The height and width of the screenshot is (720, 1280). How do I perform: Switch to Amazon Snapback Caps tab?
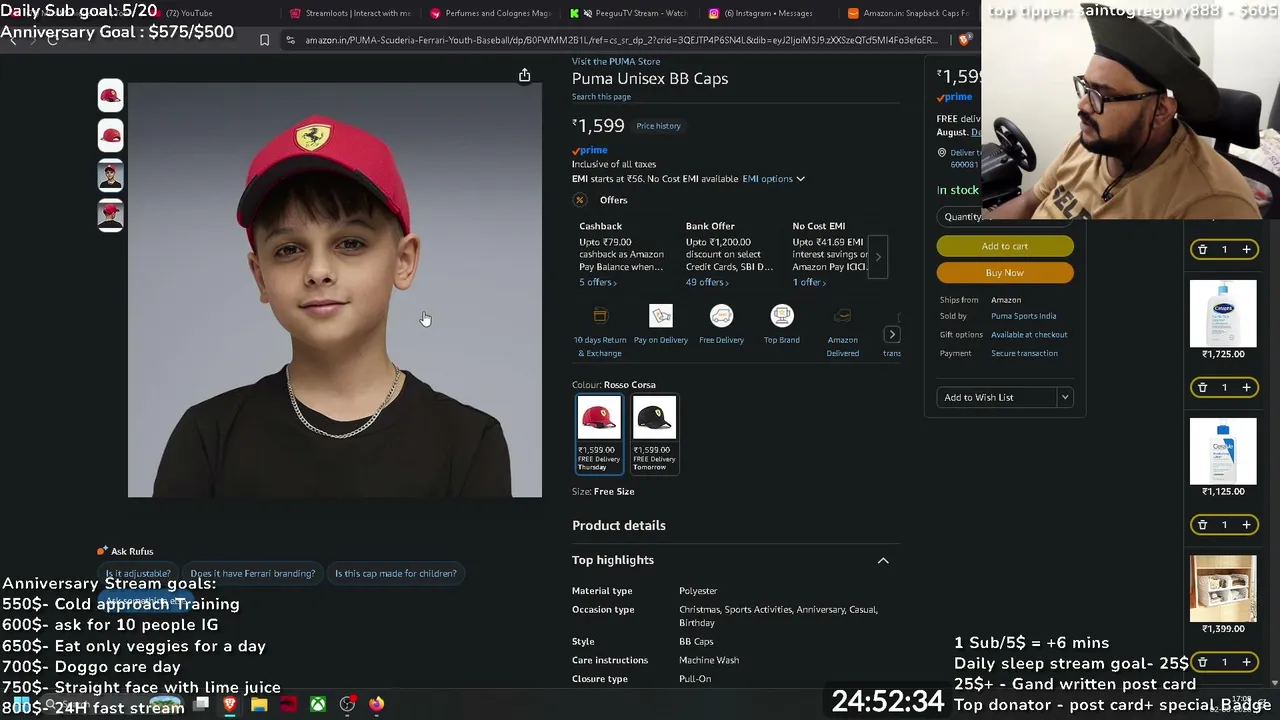[x=908, y=13]
